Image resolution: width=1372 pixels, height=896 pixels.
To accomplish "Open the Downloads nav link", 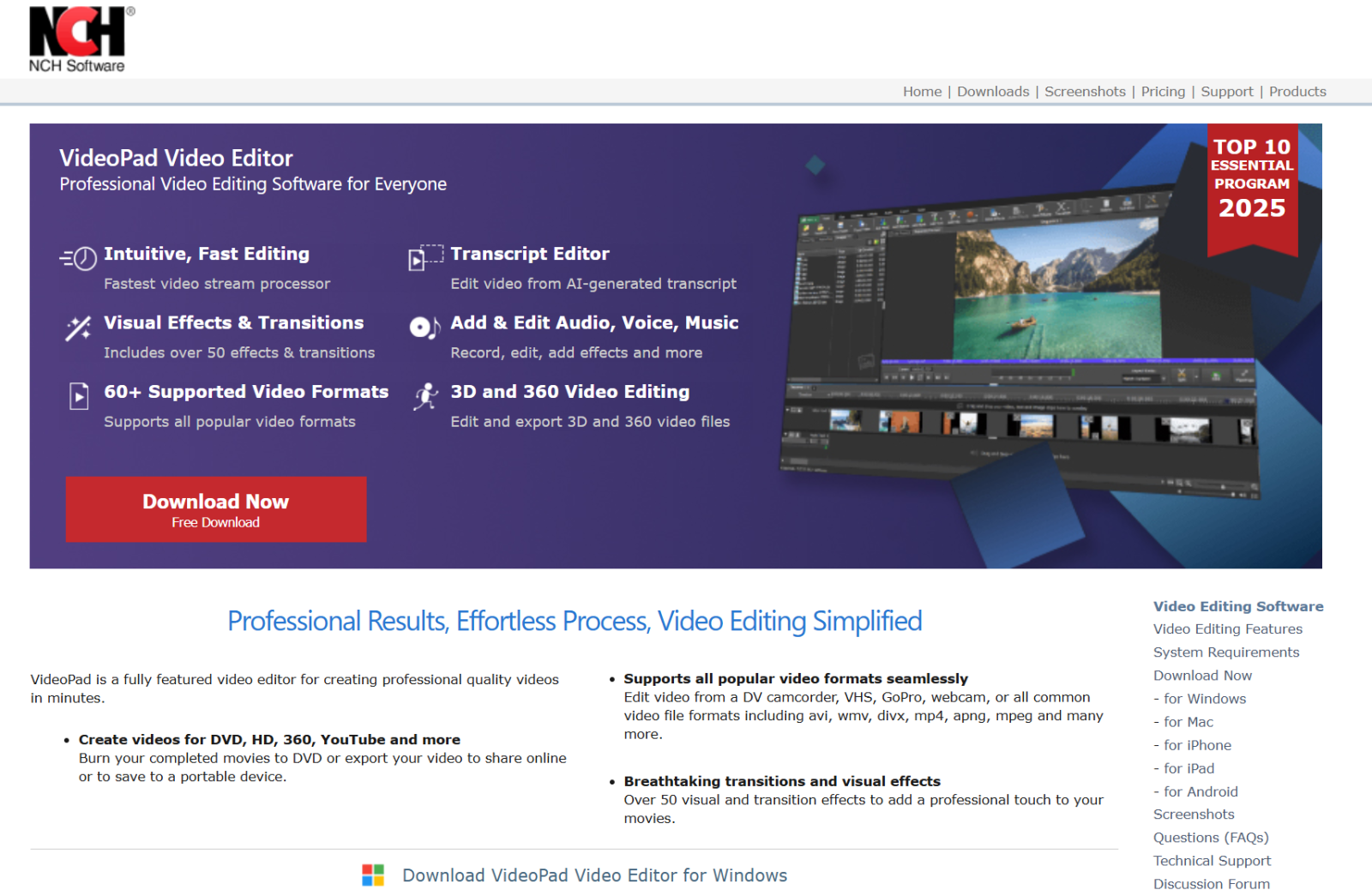I will tap(993, 92).
